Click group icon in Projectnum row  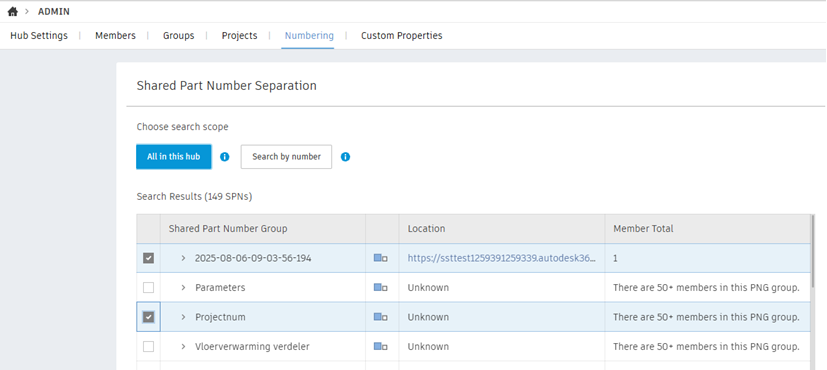point(381,317)
